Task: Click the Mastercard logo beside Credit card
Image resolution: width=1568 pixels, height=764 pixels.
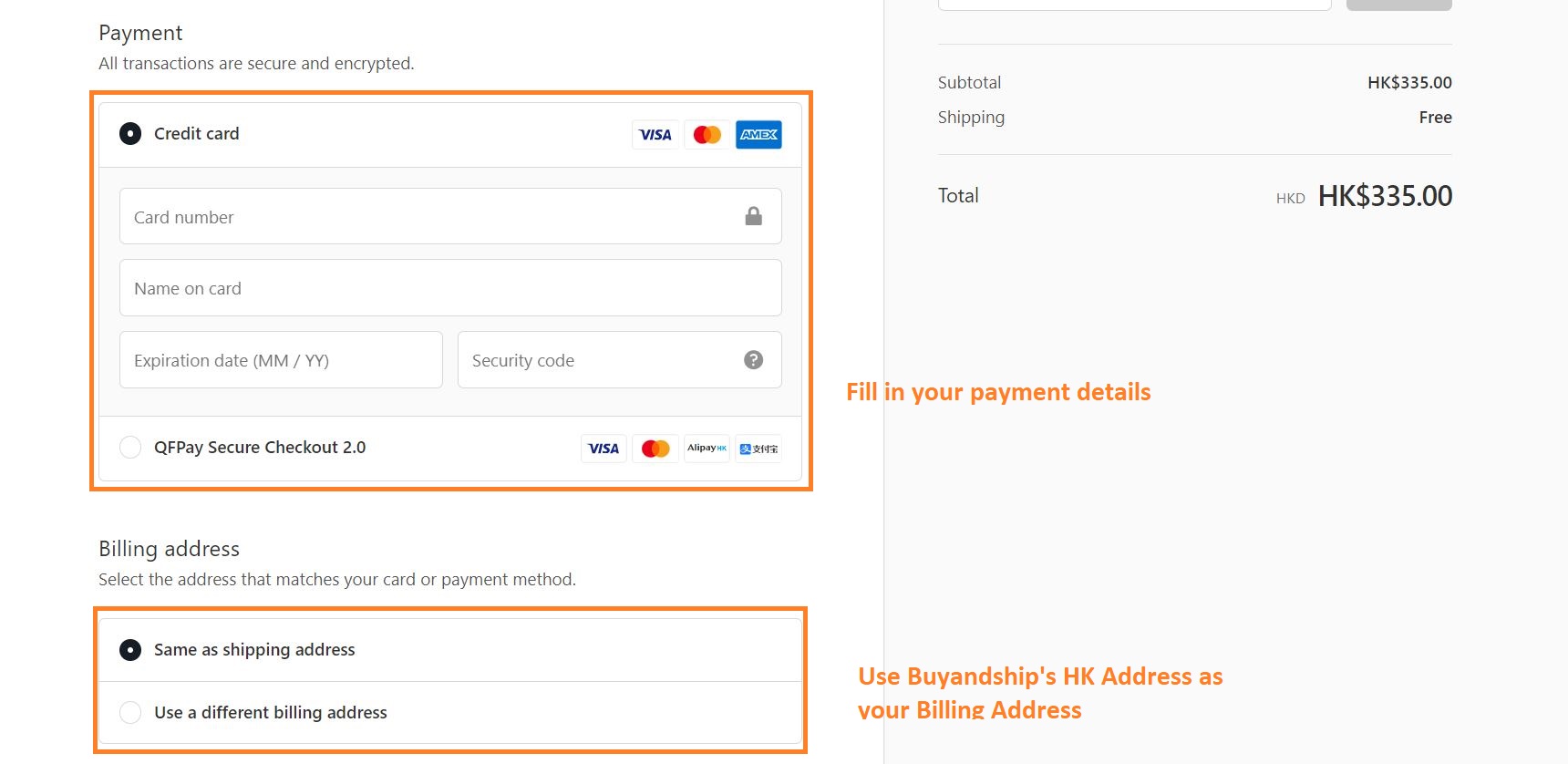Action: (x=707, y=135)
